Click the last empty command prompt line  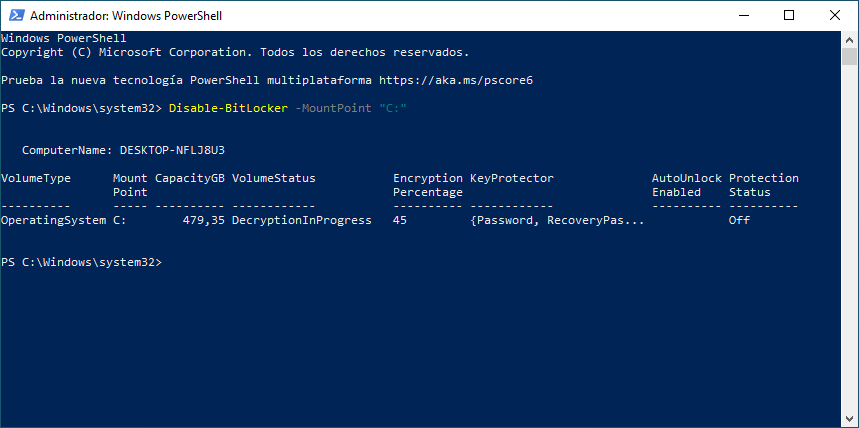pyautogui.click(x=421, y=262)
